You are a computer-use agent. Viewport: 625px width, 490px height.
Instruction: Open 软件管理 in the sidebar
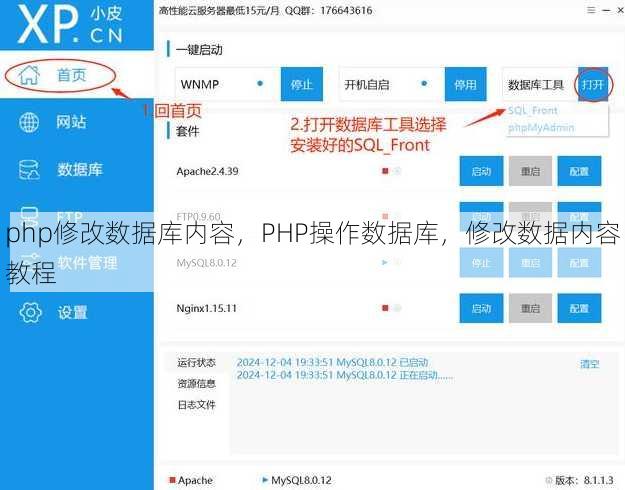[x=87, y=263]
